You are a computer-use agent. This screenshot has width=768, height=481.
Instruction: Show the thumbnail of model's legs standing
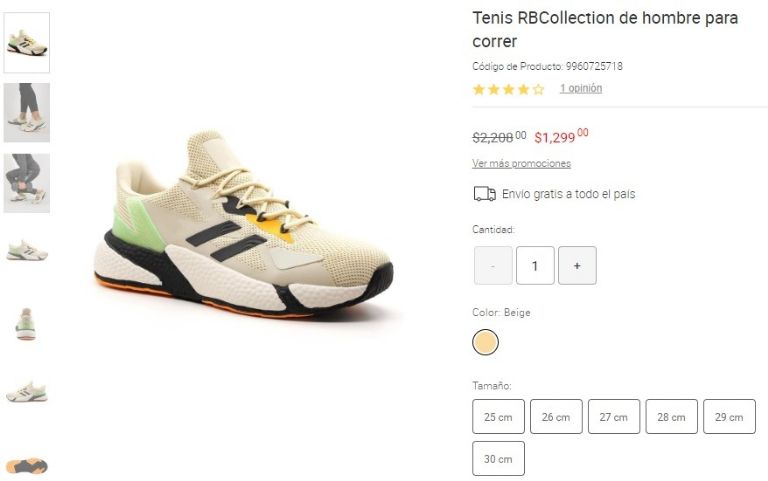27,112
